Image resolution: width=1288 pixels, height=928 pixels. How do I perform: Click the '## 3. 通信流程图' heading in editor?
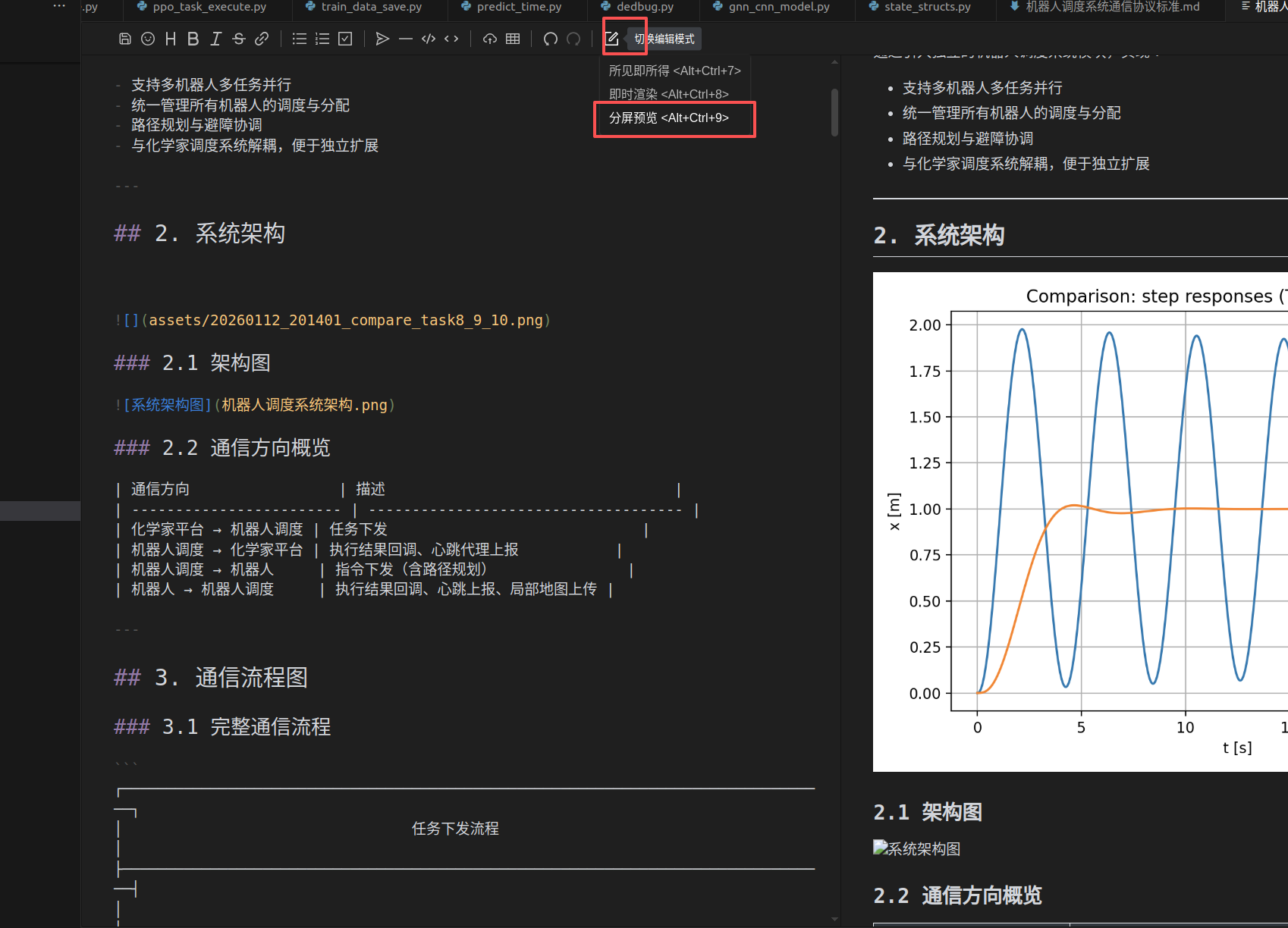click(211, 678)
